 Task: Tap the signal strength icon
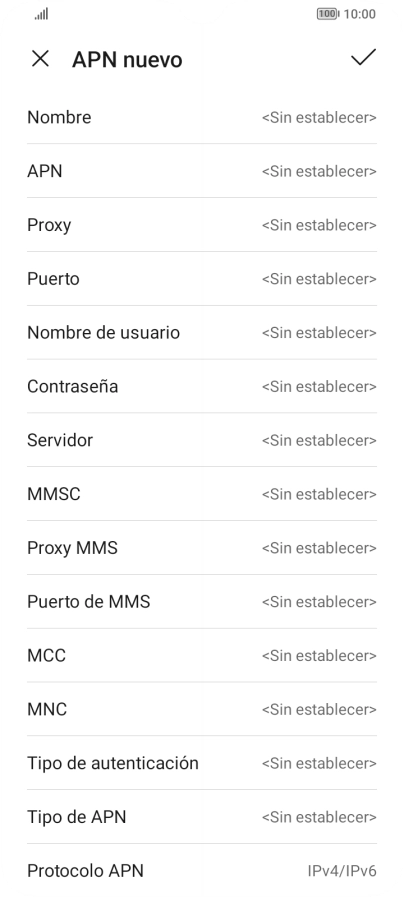click(41, 14)
